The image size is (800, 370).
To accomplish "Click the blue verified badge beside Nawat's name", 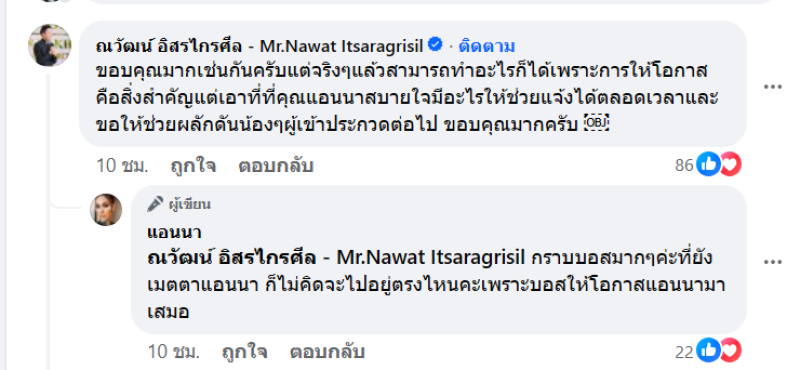I will coord(435,45).
